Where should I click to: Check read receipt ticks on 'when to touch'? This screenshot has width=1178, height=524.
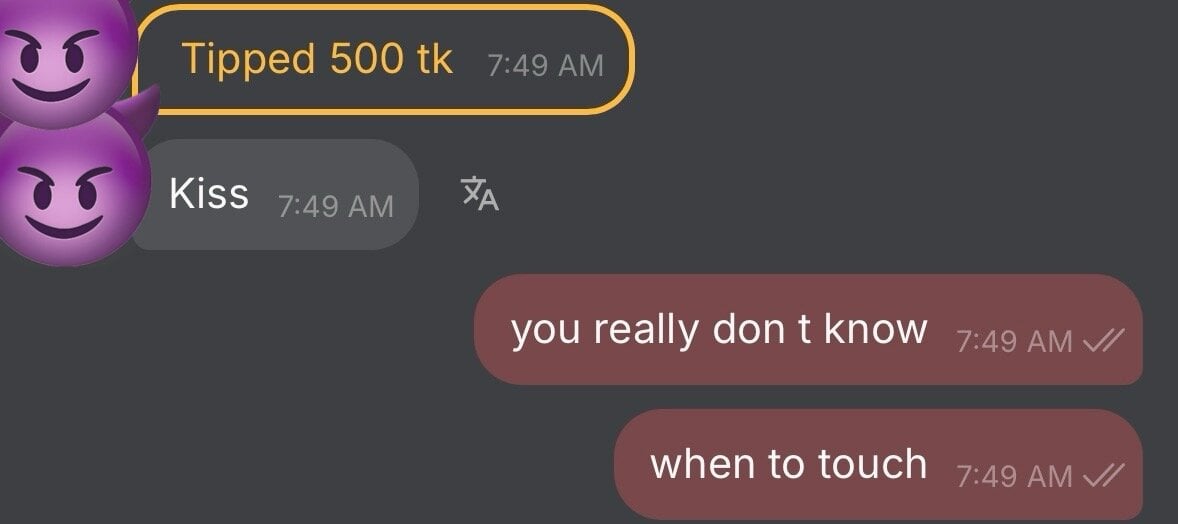click(x=1104, y=476)
